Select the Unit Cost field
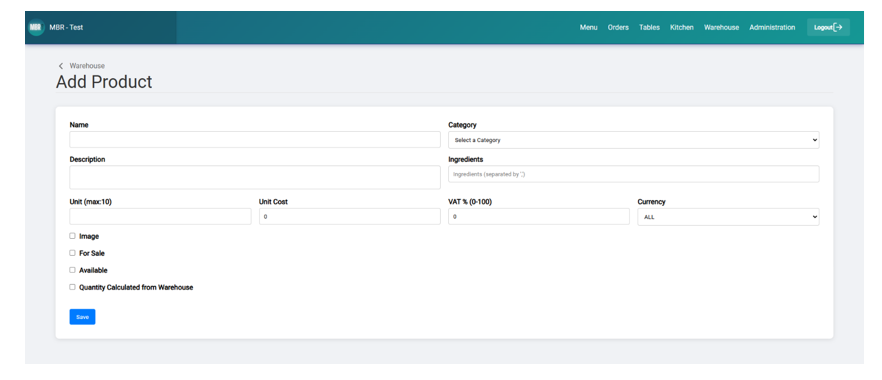Image resolution: width=882 pixels, height=380 pixels. 349,216
